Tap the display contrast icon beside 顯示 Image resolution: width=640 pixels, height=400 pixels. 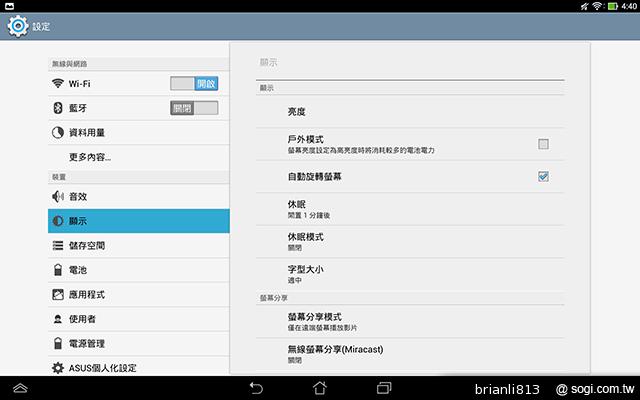click(58, 221)
